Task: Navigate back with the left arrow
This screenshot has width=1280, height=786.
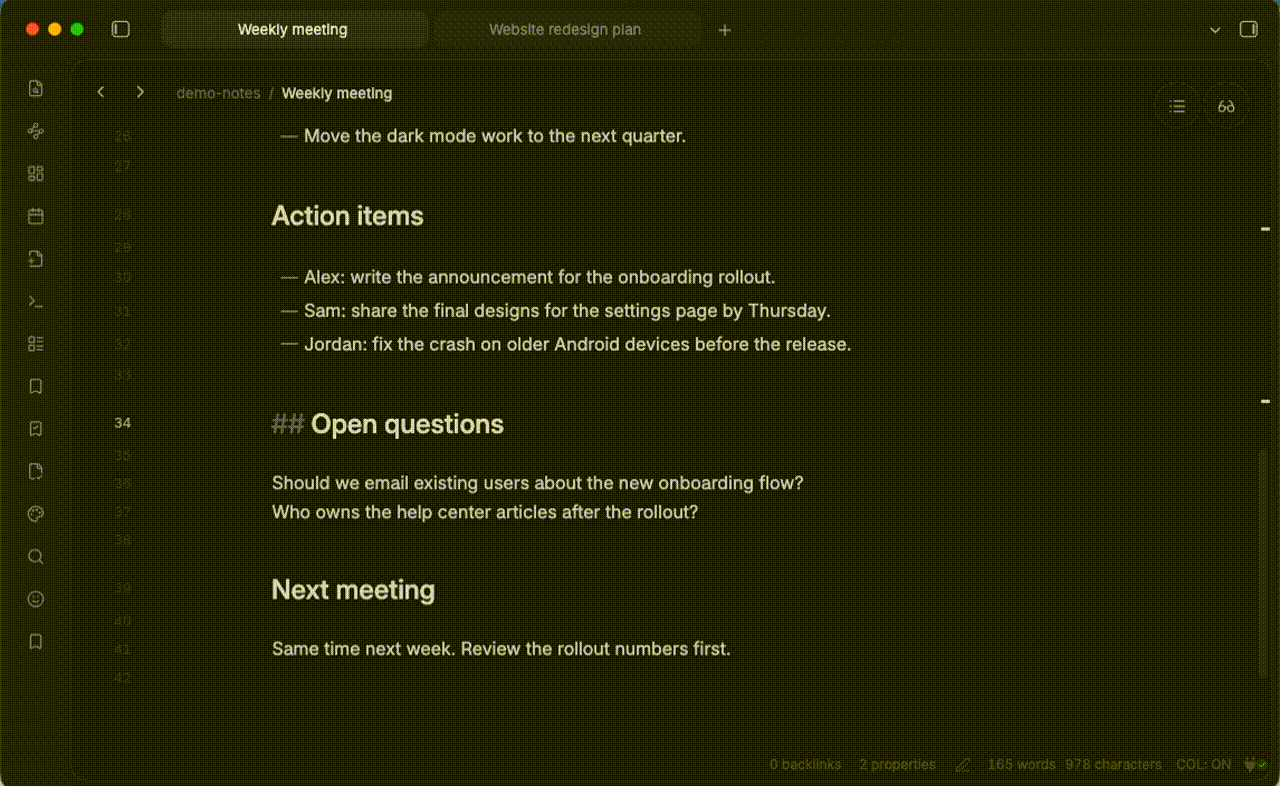Action: pos(100,92)
